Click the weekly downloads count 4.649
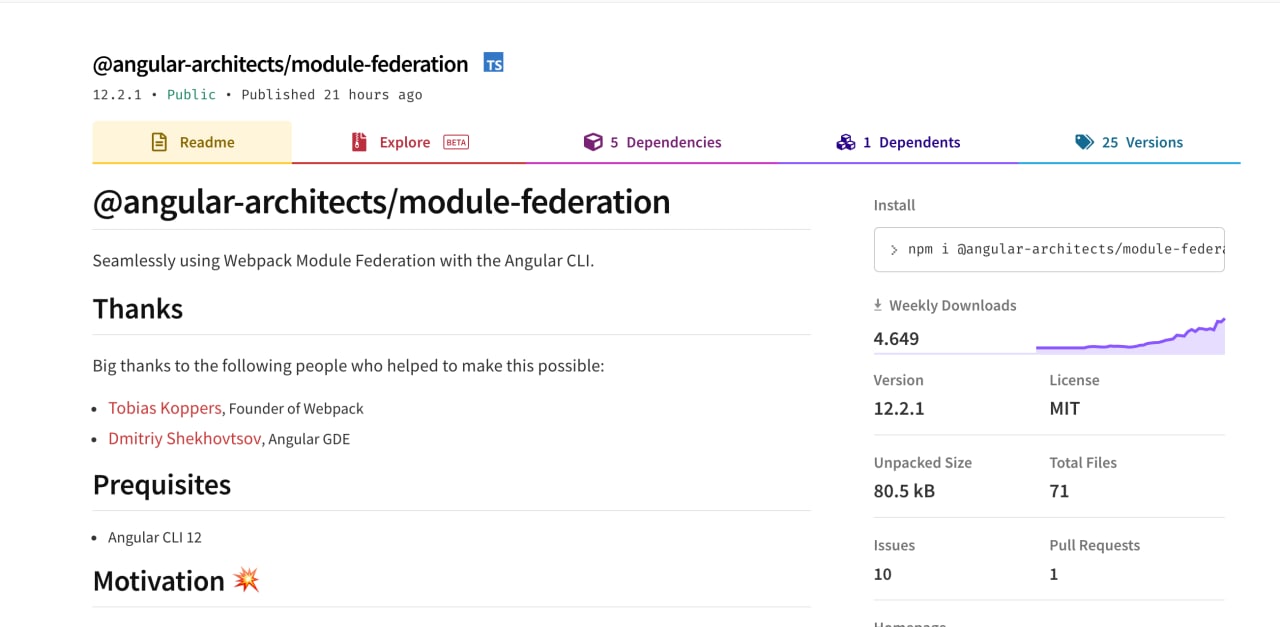 tap(896, 338)
